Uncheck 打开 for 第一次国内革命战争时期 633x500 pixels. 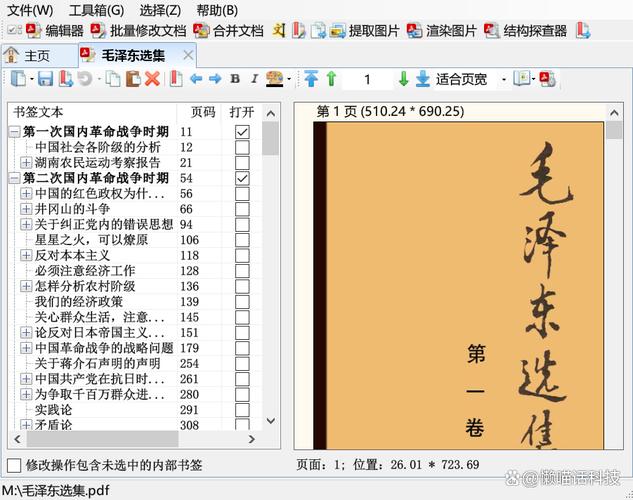coord(242,132)
